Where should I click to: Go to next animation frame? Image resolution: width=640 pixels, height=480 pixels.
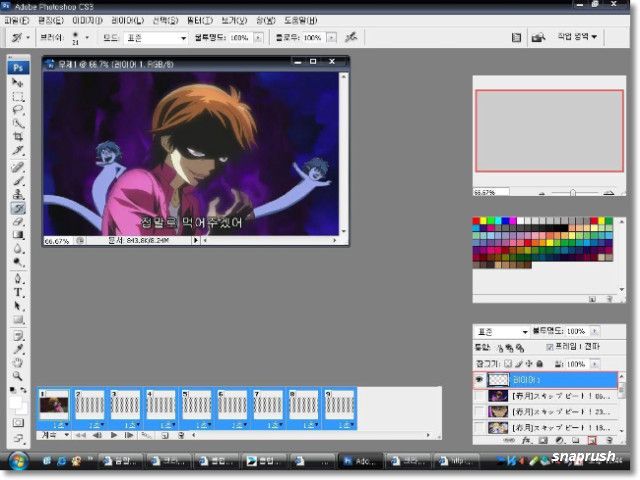click(129, 436)
